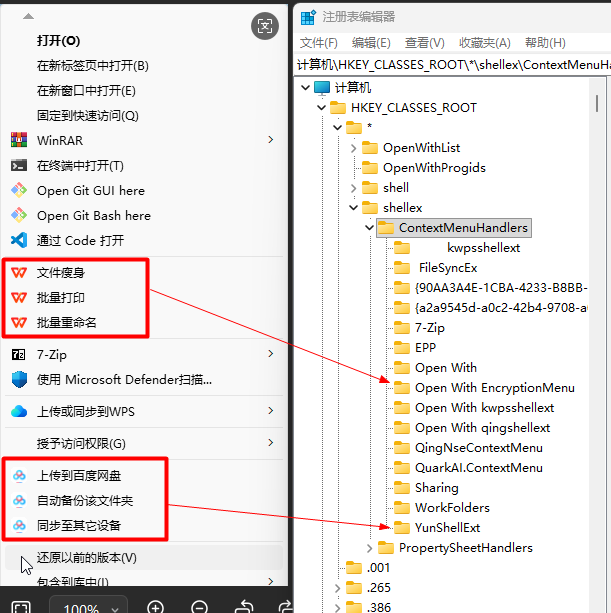
Task: Click the HKEY_CLASSES_ROOT folder icon
Action: point(338,108)
